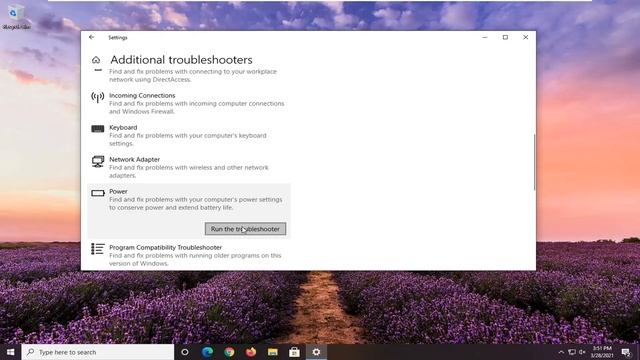Select the Power troubleshooter title
Screen dimensions: 640x360
(118, 191)
